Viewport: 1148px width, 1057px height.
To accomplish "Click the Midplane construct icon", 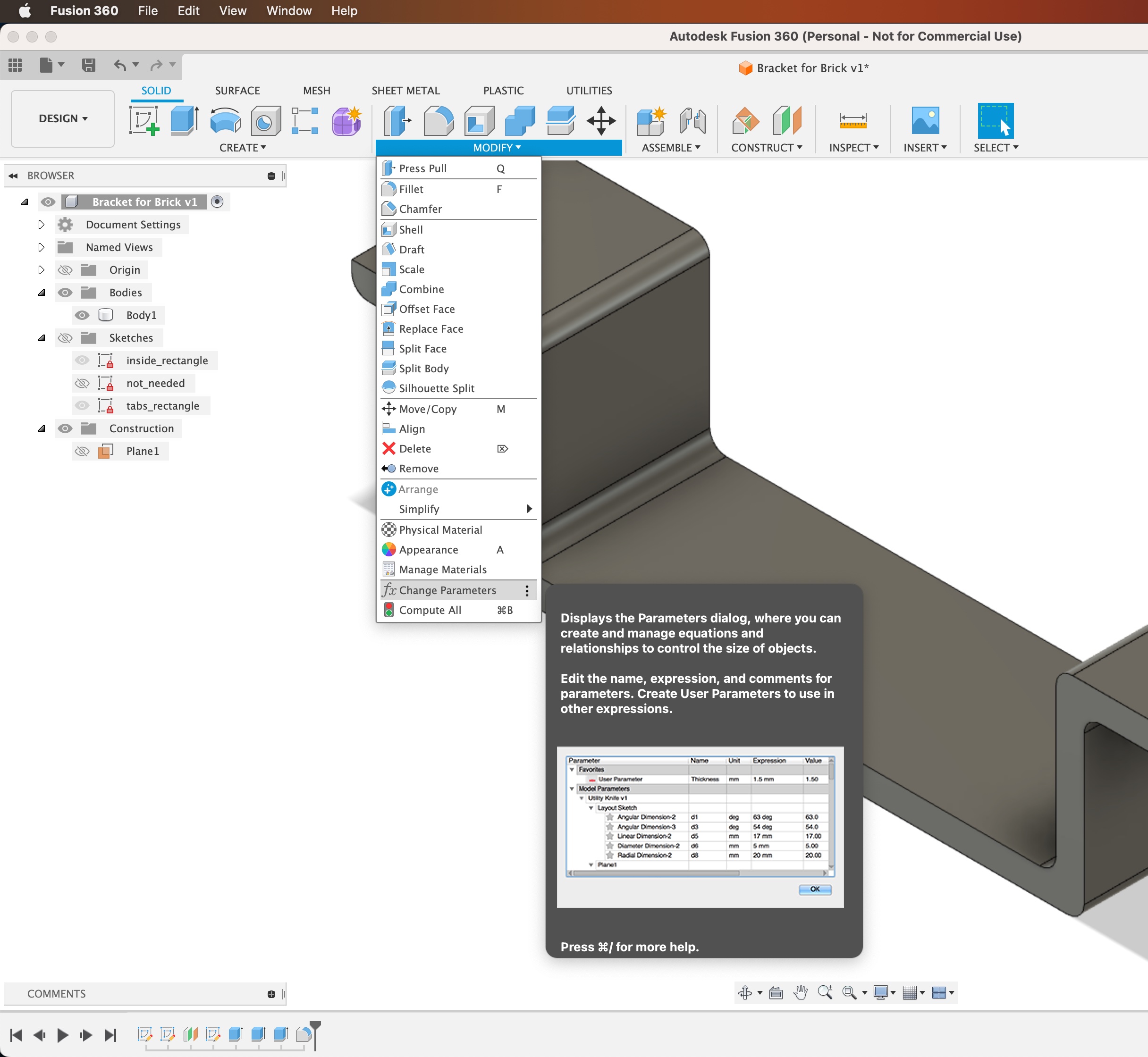I will 786,120.
